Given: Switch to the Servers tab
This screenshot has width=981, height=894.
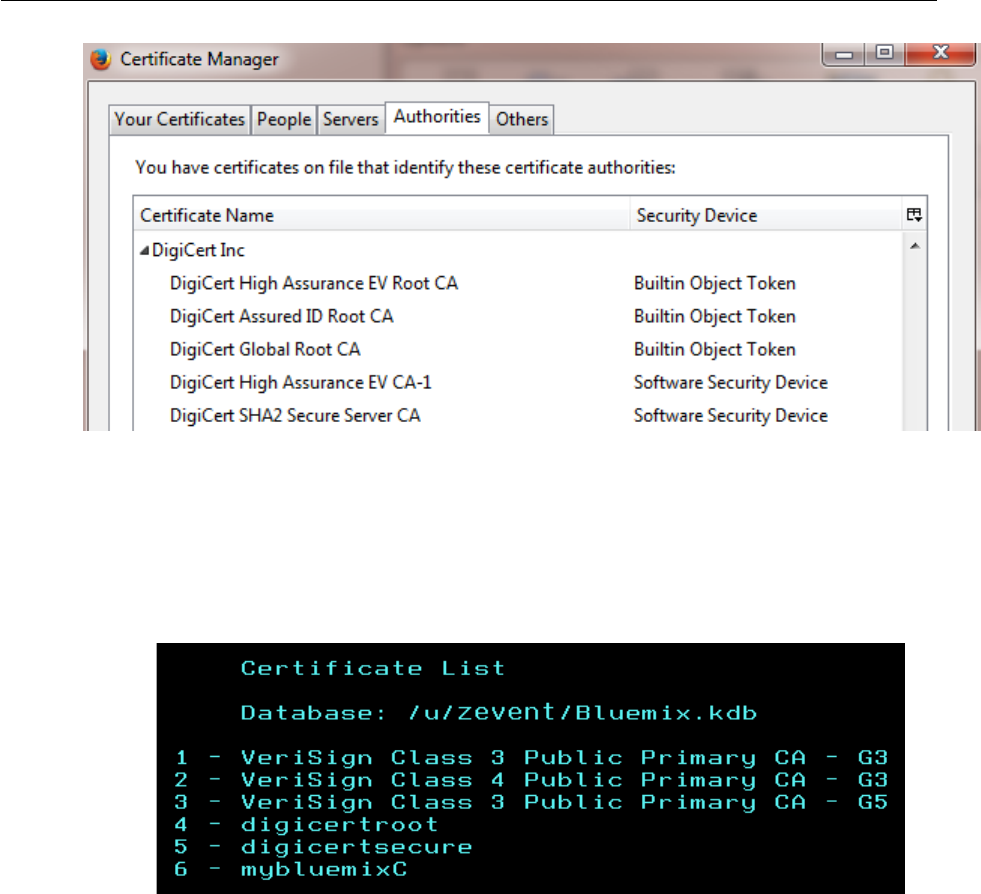Looking at the screenshot, I should [350, 119].
